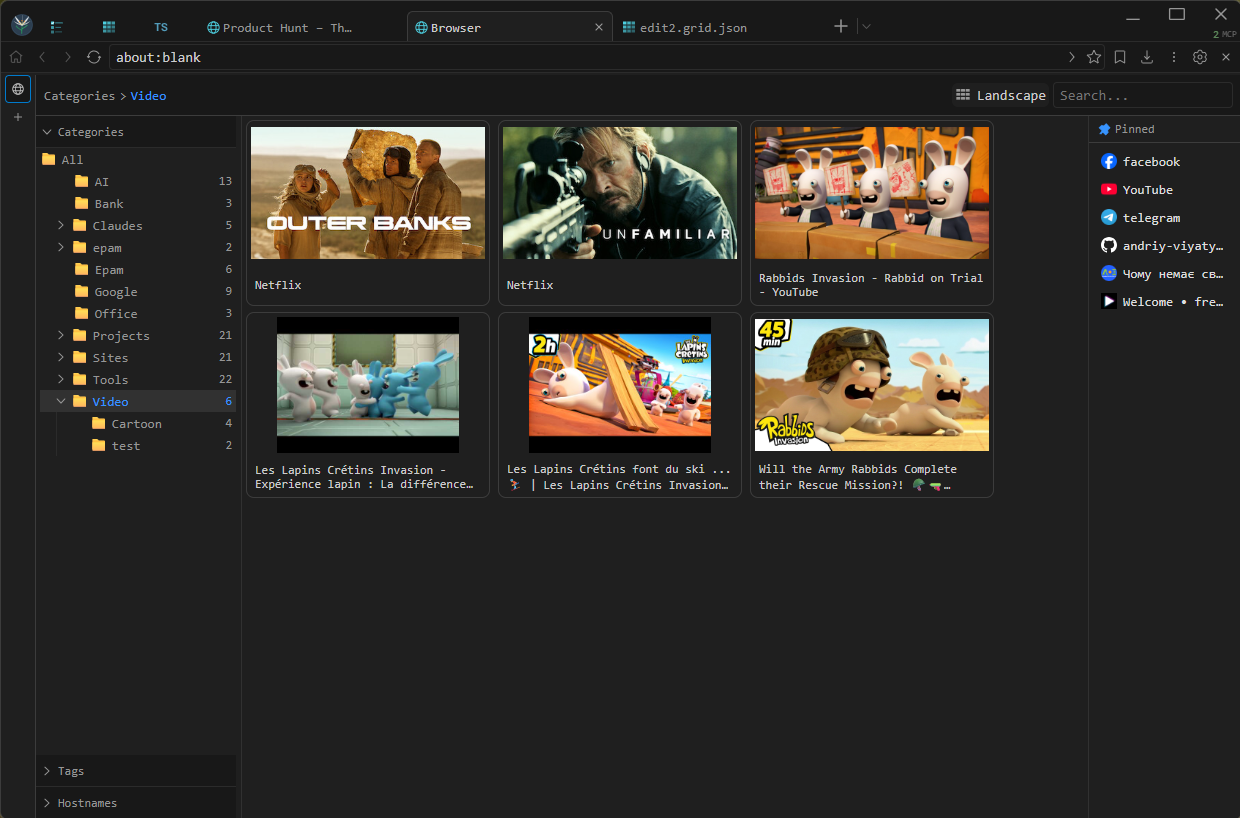Open the pinned andriy-viyaty GitHub link
1240x818 pixels.
tap(1162, 246)
